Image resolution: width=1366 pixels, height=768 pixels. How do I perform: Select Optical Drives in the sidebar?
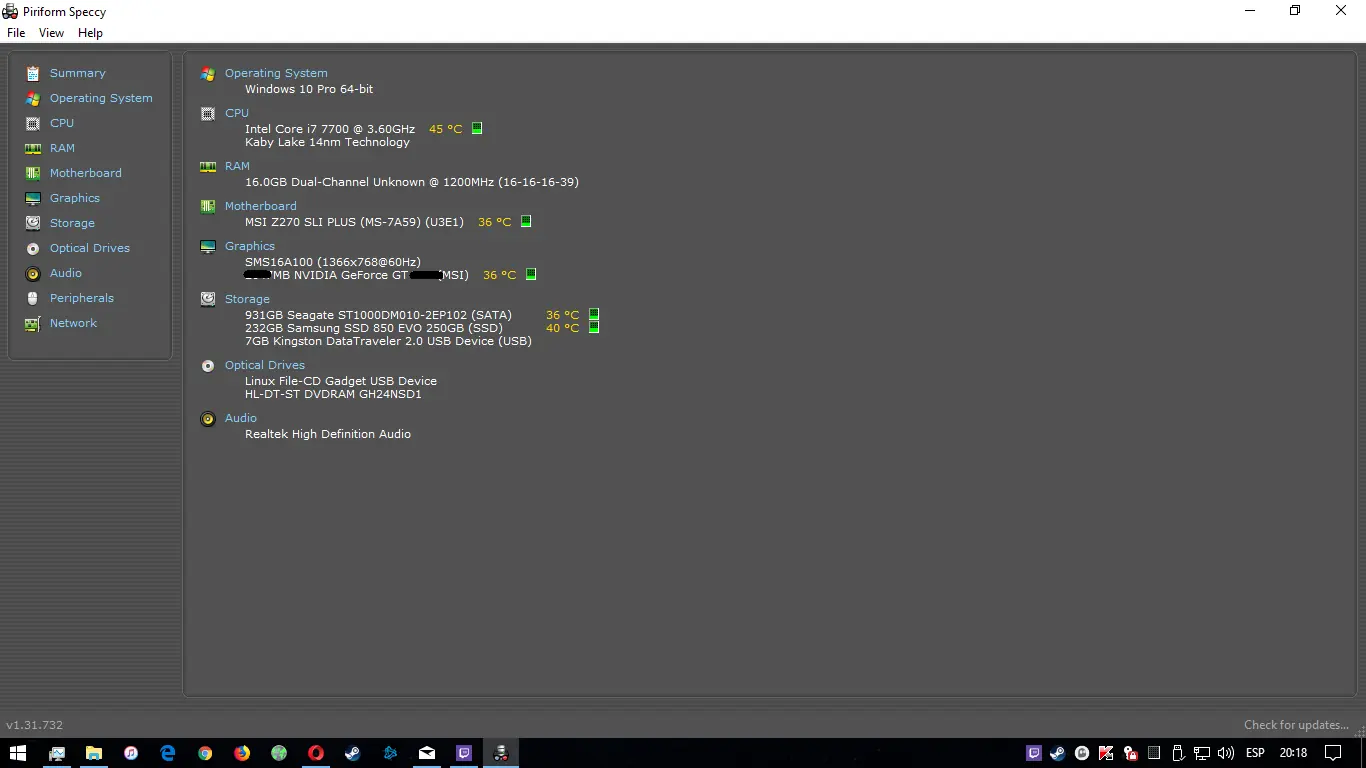tap(90, 248)
